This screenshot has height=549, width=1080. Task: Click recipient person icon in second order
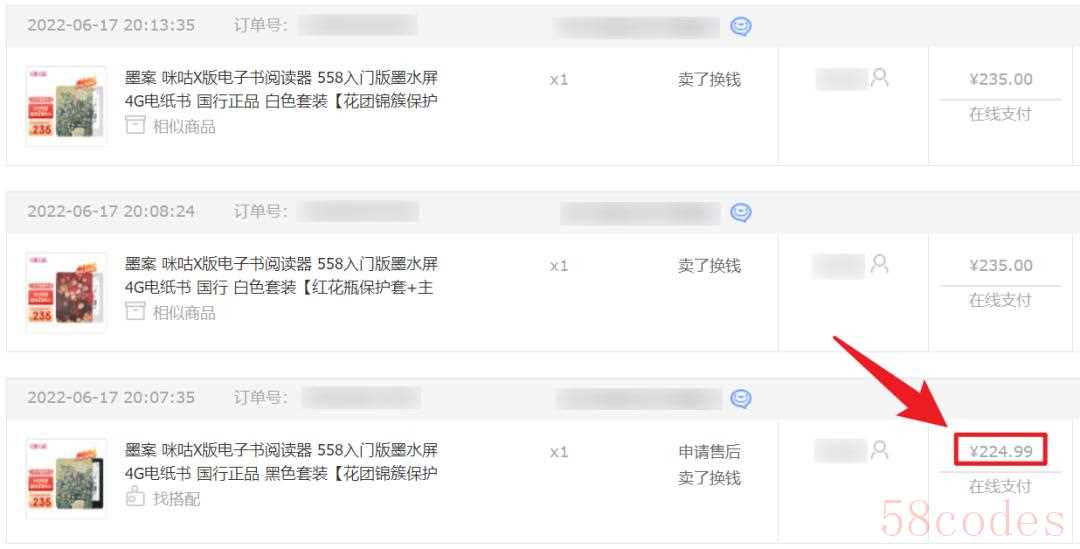tap(880, 264)
